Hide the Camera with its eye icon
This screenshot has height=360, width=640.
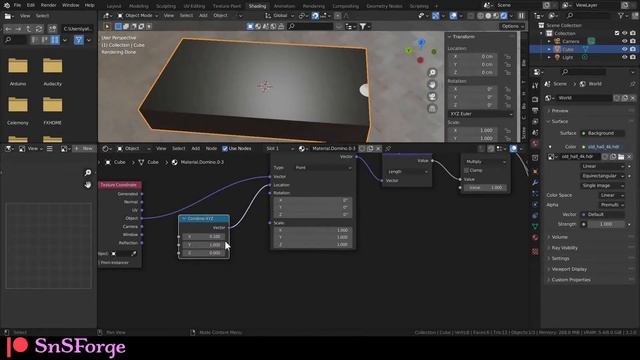click(624, 41)
